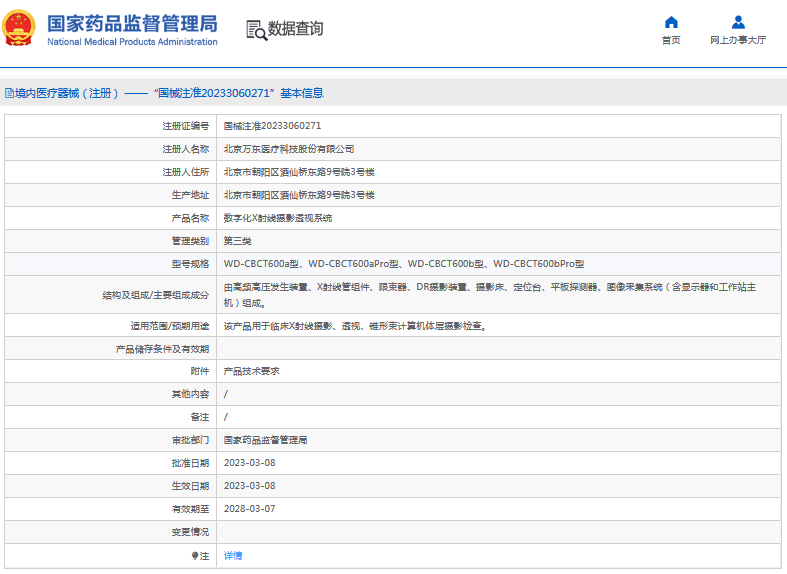Select the 注册人名称 label
This screenshot has width=787, height=574.
185,149
